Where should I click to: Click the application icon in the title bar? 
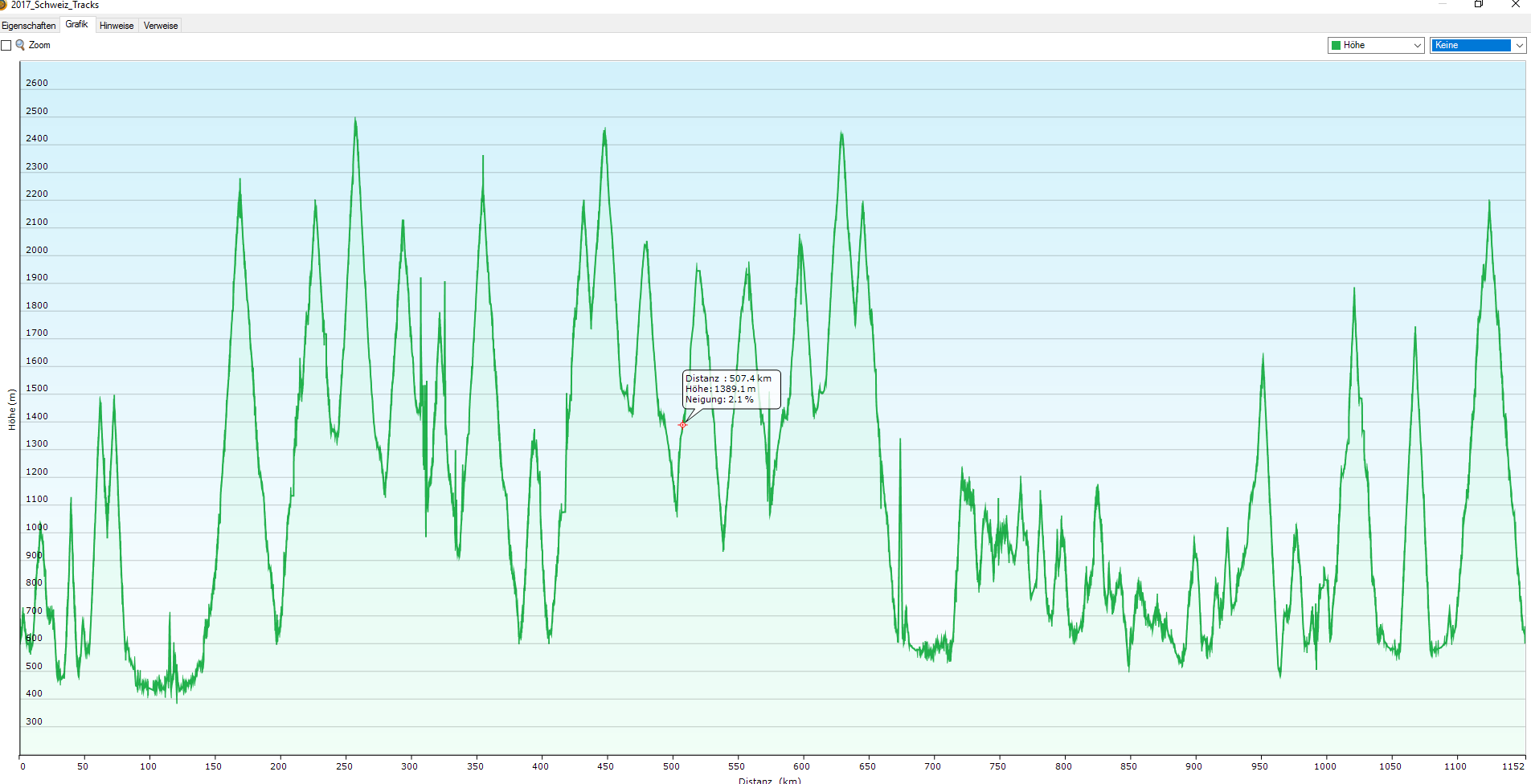point(3,5)
